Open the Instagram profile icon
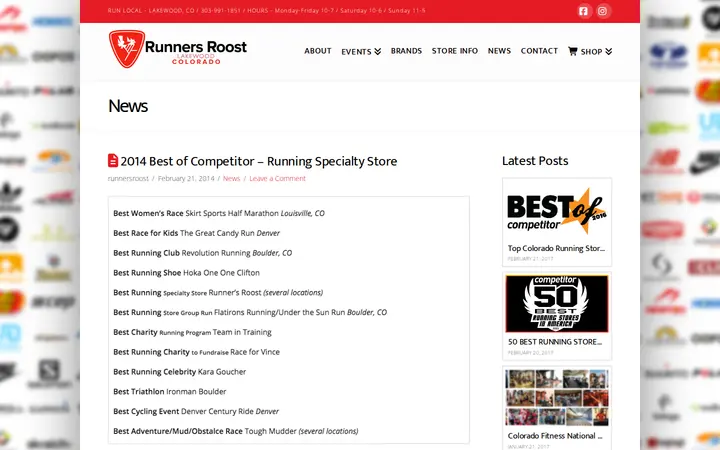 [602, 11]
